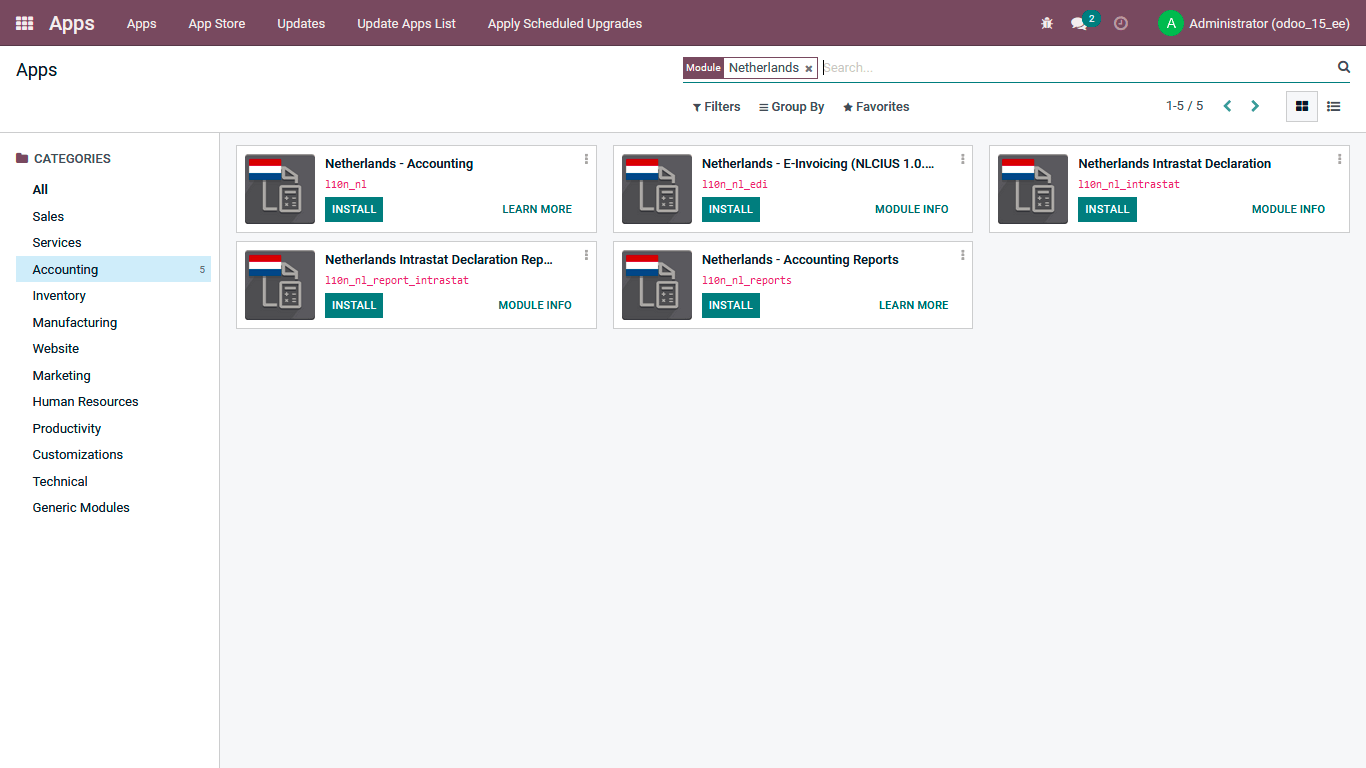Viewport: 1366px width, 768px height.
Task: Remove the Netherlands module search facet
Action: click(x=809, y=68)
